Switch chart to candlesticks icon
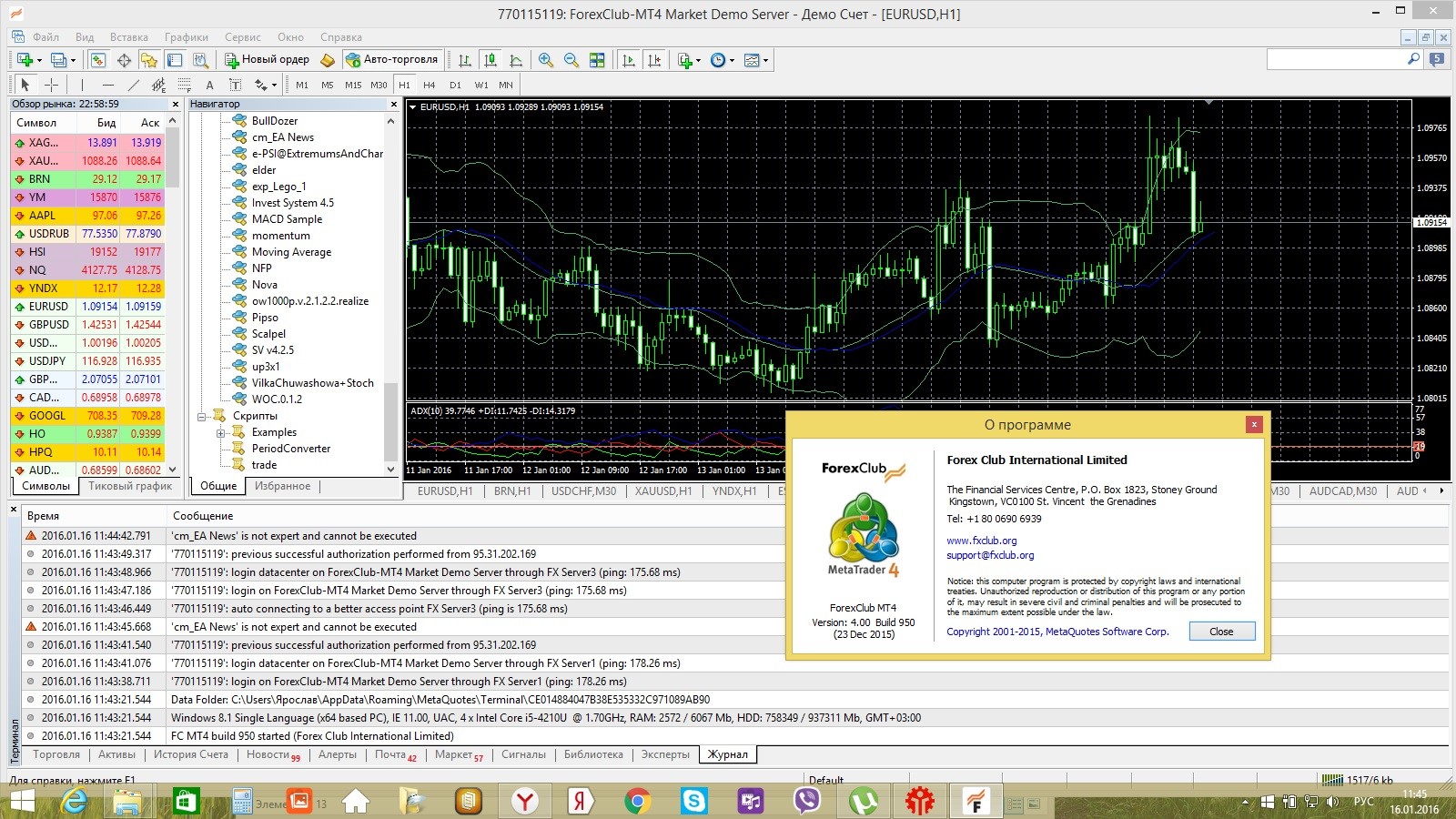 pyautogui.click(x=490, y=60)
